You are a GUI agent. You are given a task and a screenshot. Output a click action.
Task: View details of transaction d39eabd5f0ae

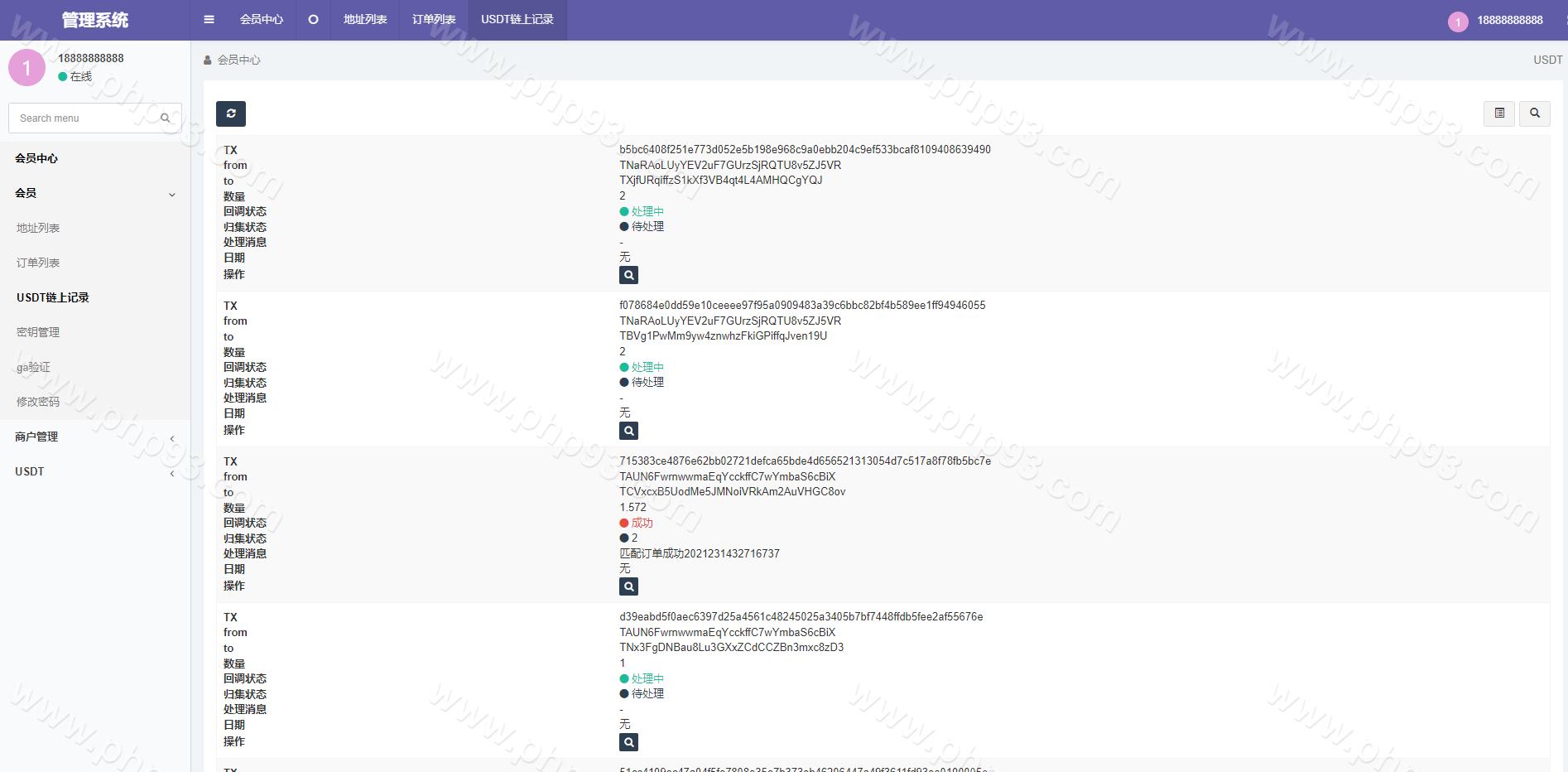point(628,742)
